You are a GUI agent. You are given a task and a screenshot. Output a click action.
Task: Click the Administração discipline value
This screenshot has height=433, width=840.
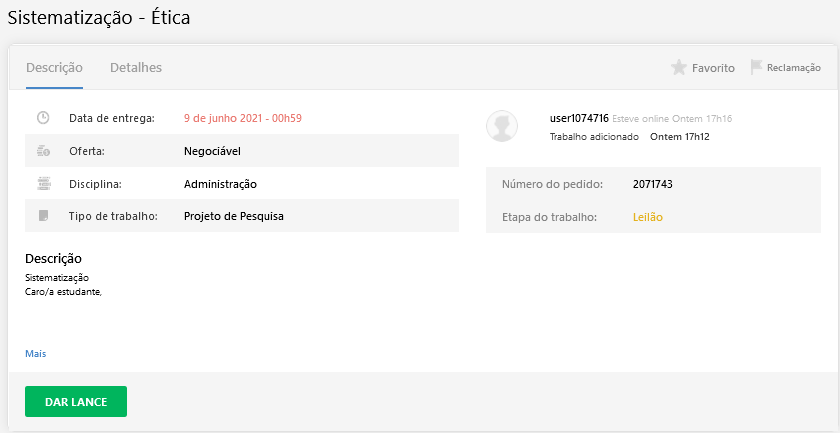click(x=220, y=184)
